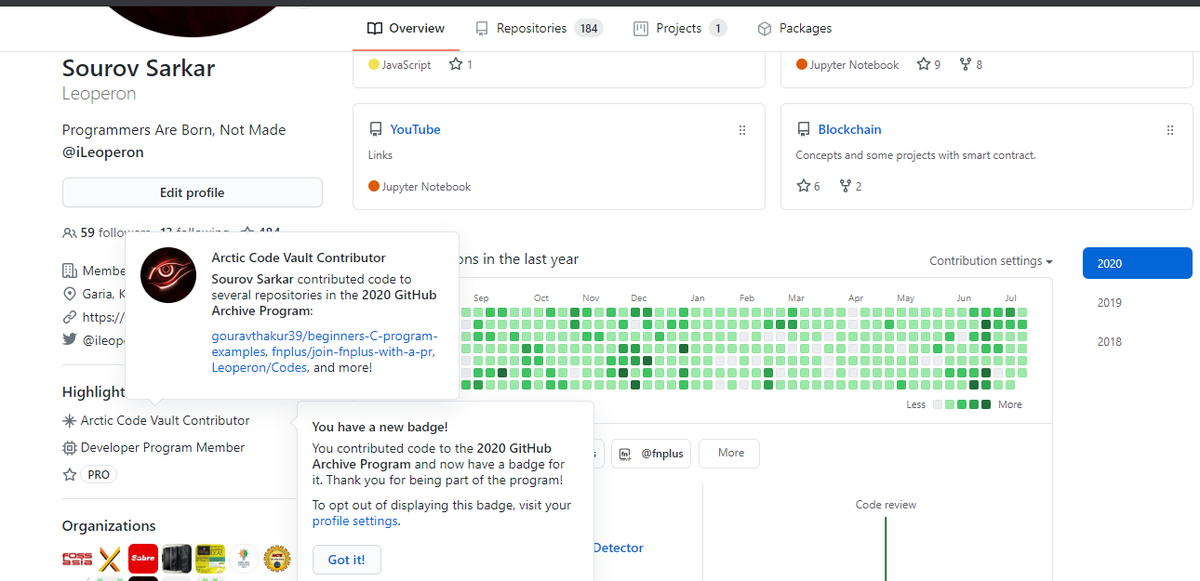Open the round gold seal organization avatar
The width and height of the screenshot is (1200, 581).
point(275,559)
